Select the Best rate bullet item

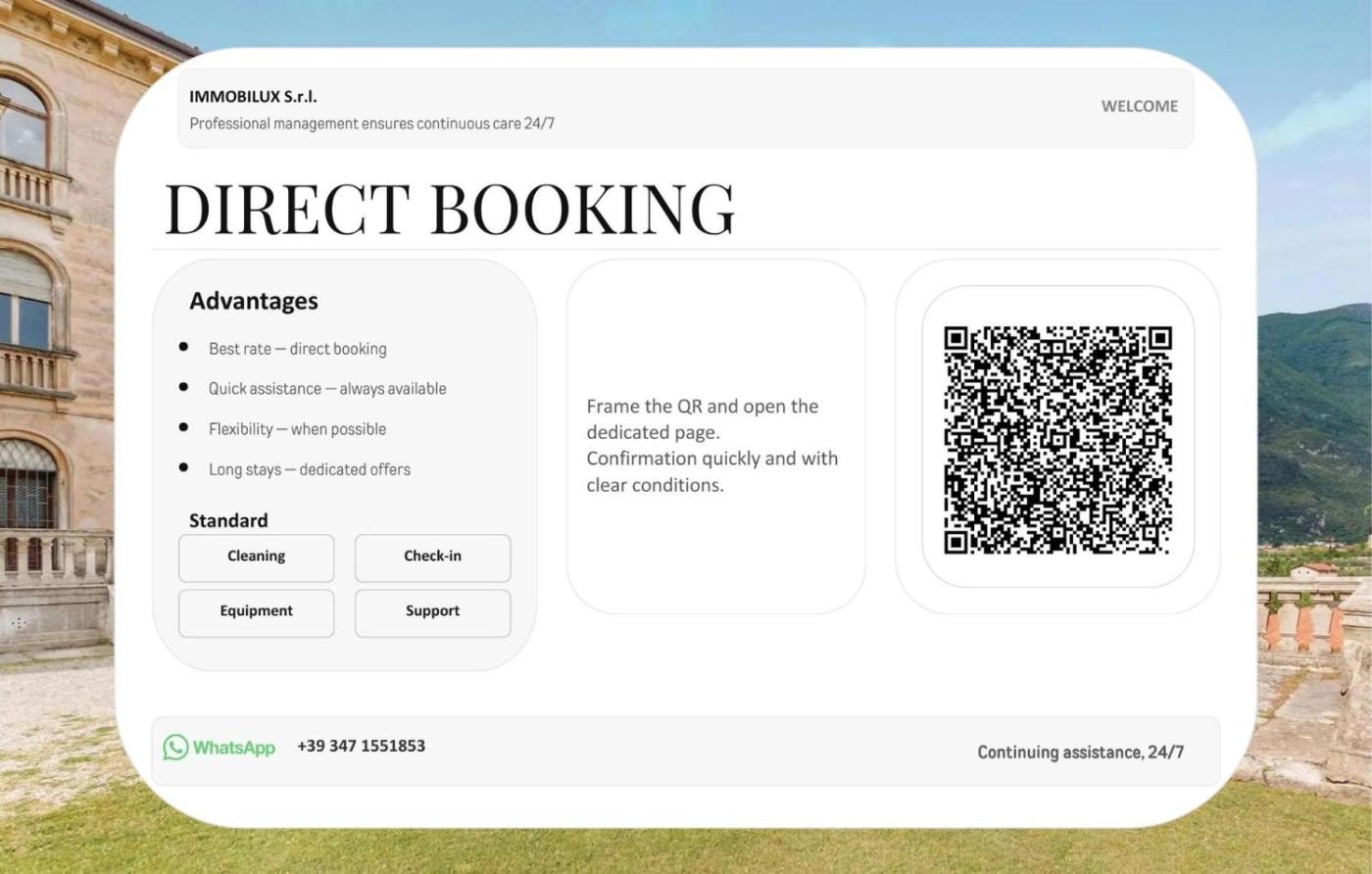coord(297,349)
